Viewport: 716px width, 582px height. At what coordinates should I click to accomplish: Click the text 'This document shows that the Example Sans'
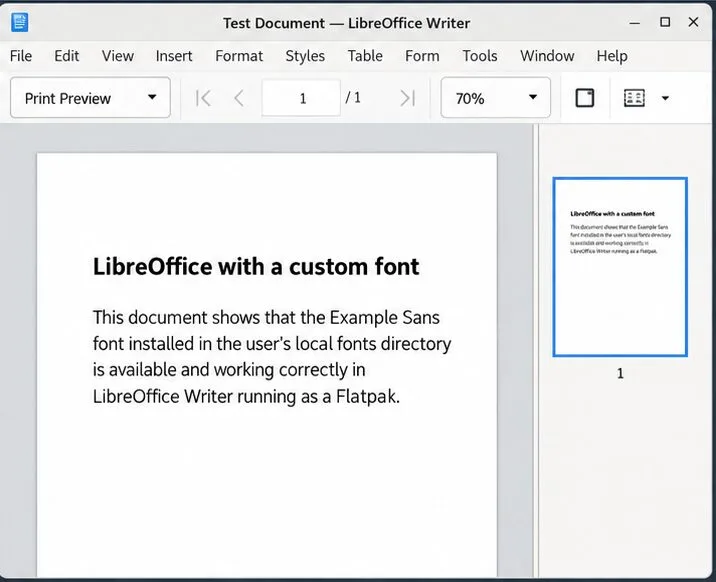(266, 317)
